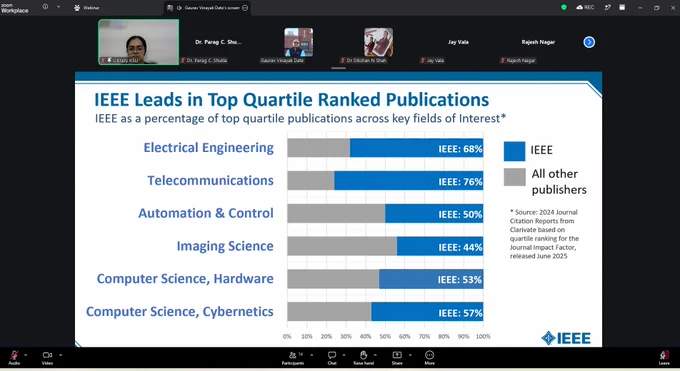Select the Dr. Parag C. Shu... participant tile
Image resolution: width=680 pixels, height=371 pixels.
(218, 42)
